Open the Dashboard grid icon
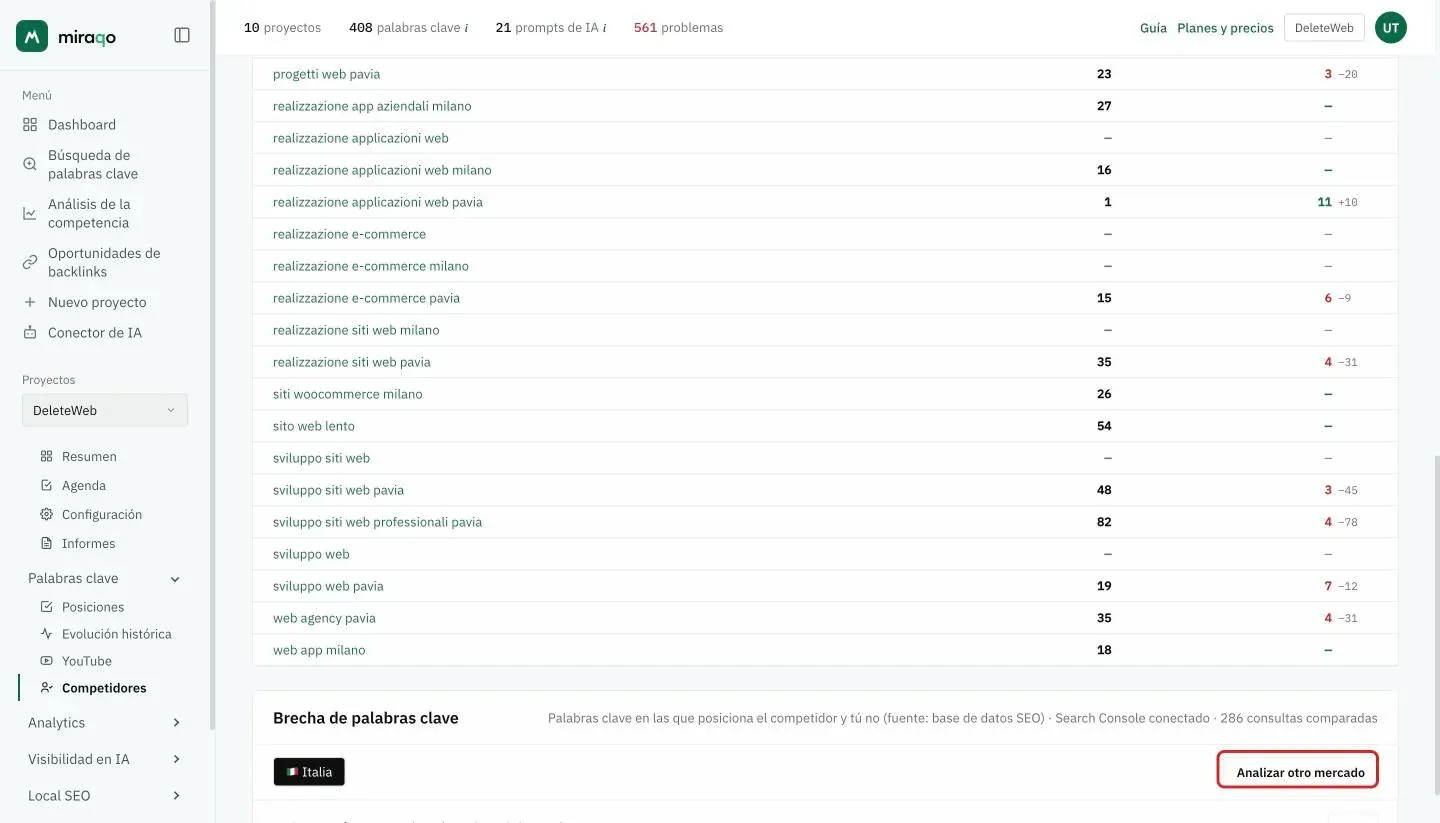 pyautogui.click(x=30, y=125)
